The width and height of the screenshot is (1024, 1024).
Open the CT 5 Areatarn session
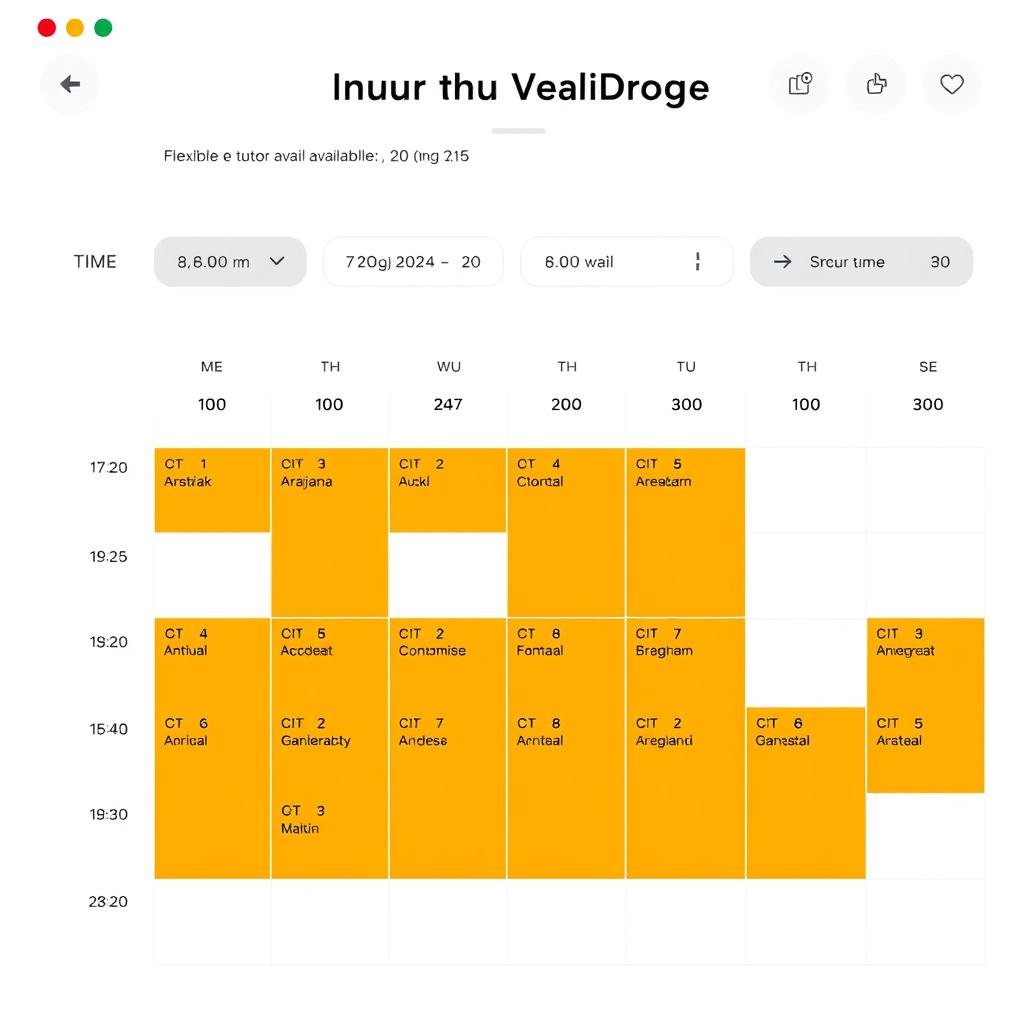(685, 530)
